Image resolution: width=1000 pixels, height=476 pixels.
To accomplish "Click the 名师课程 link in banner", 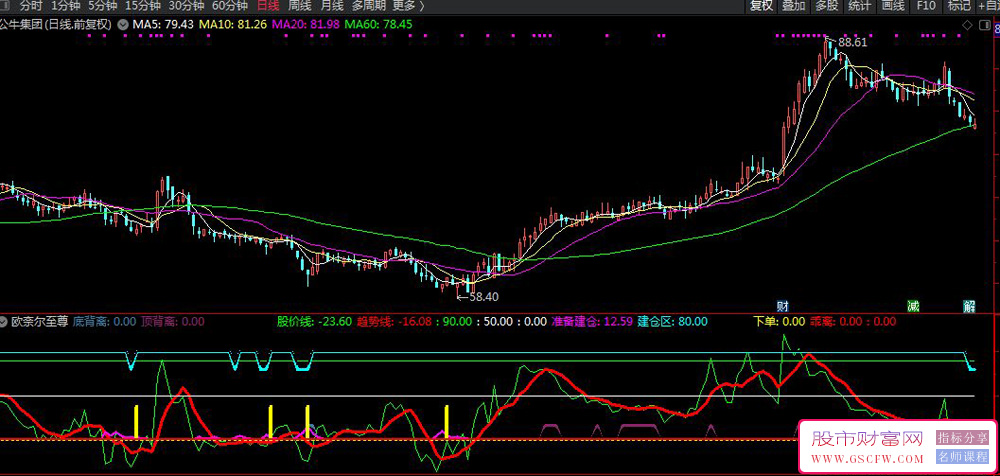I will [x=962, y=457].
